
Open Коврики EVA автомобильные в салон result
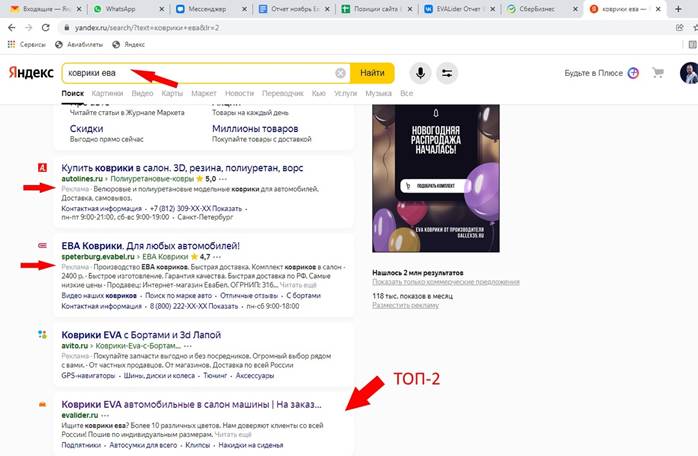pyautogui.click(x=191, y=404)
